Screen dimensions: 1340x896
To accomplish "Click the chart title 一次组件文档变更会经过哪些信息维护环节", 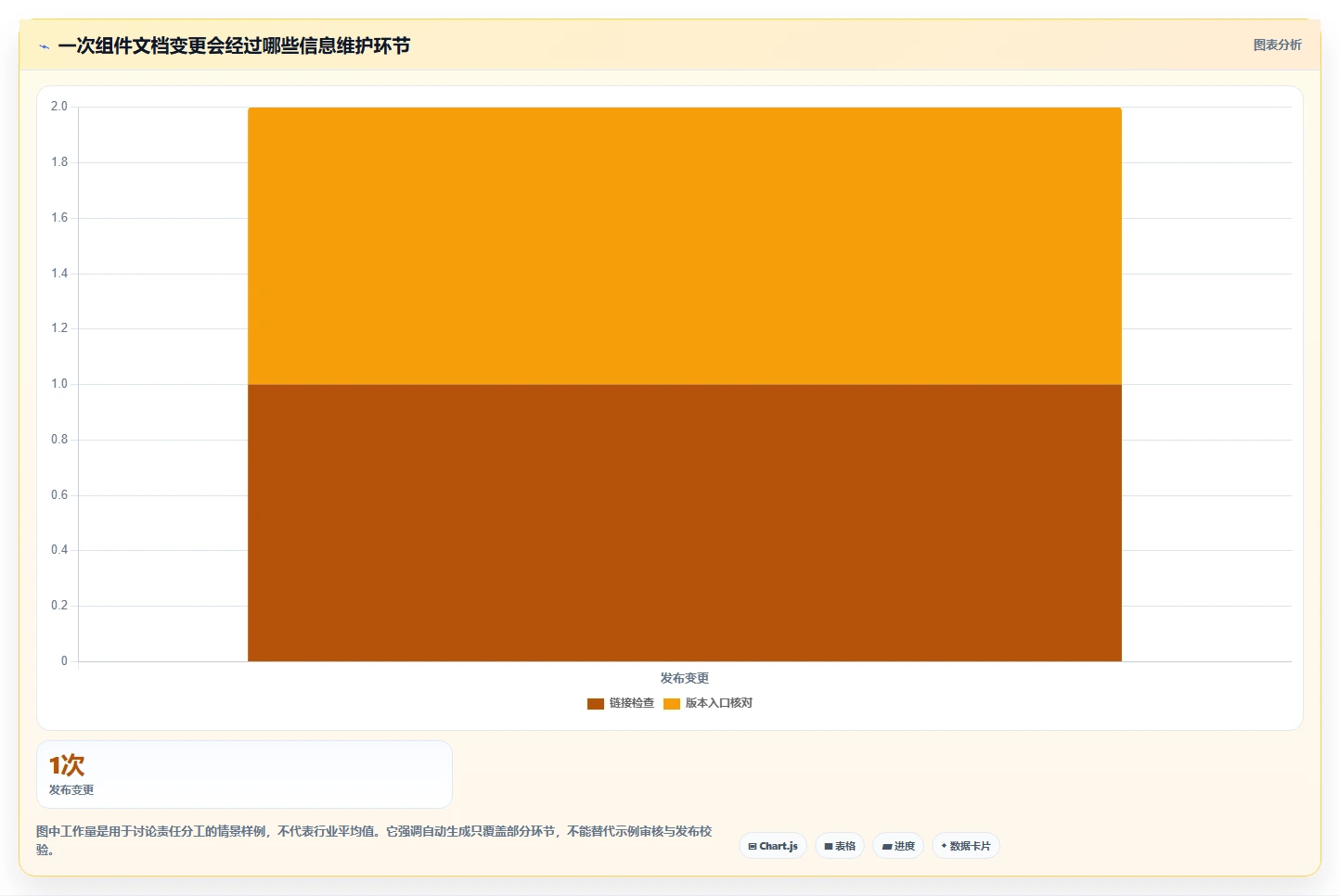I will tap(234, 45).
